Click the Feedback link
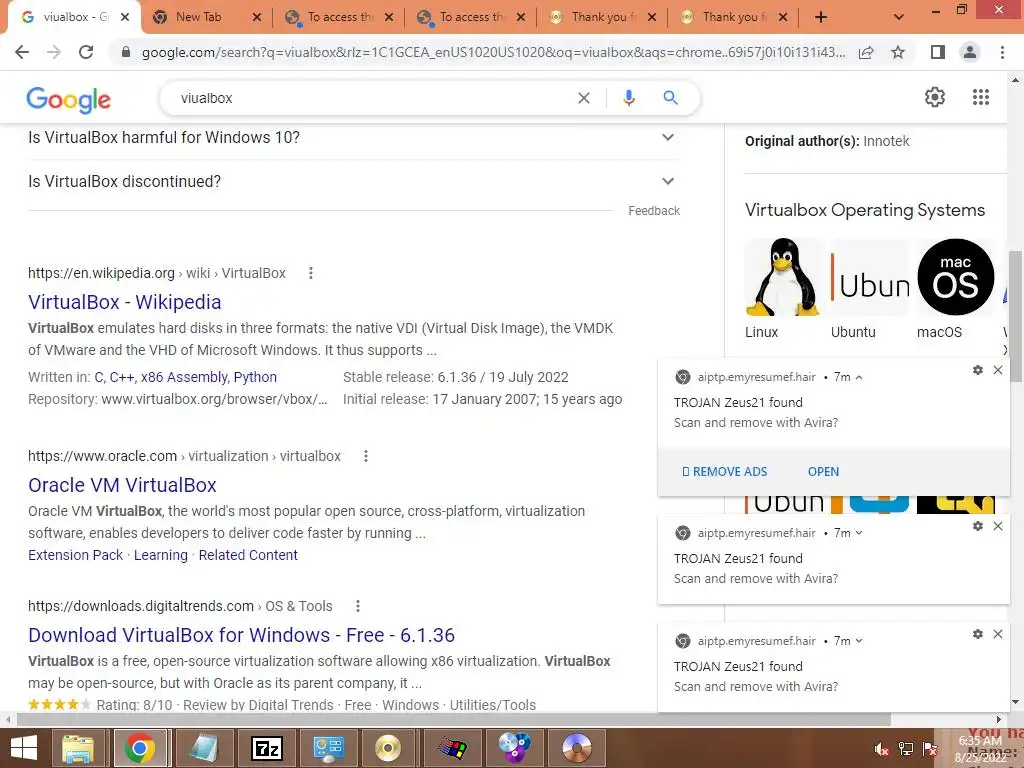The width and height of the screenshot is (1024, 768). 654,211
